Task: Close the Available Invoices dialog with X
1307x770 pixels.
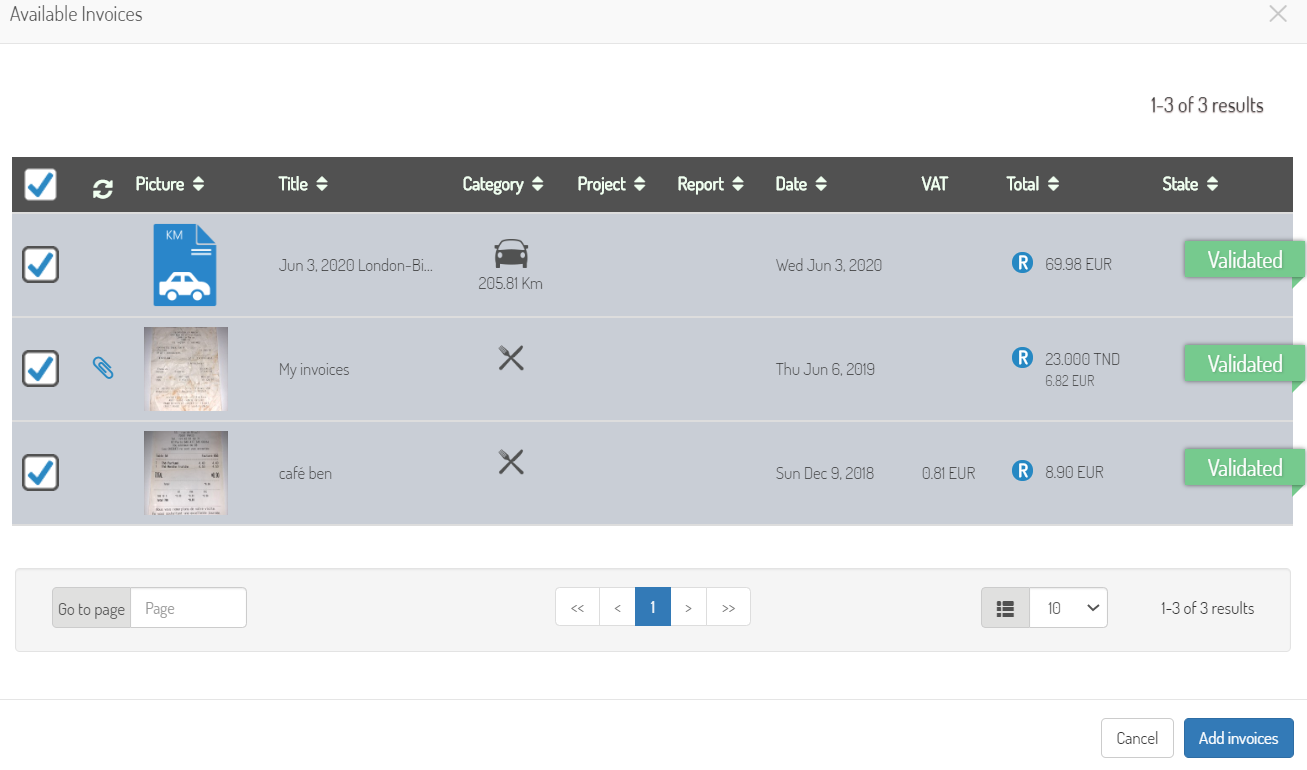Action: 1278,14
